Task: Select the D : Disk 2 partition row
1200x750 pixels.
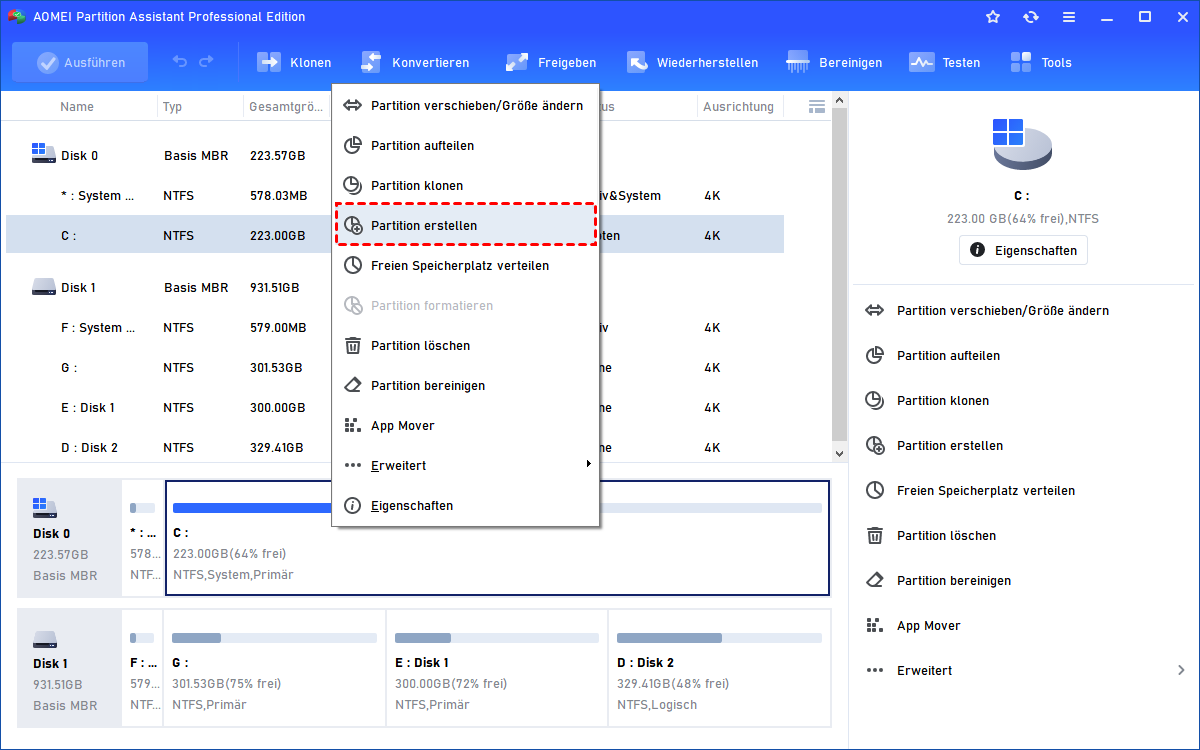Action: 395,447
